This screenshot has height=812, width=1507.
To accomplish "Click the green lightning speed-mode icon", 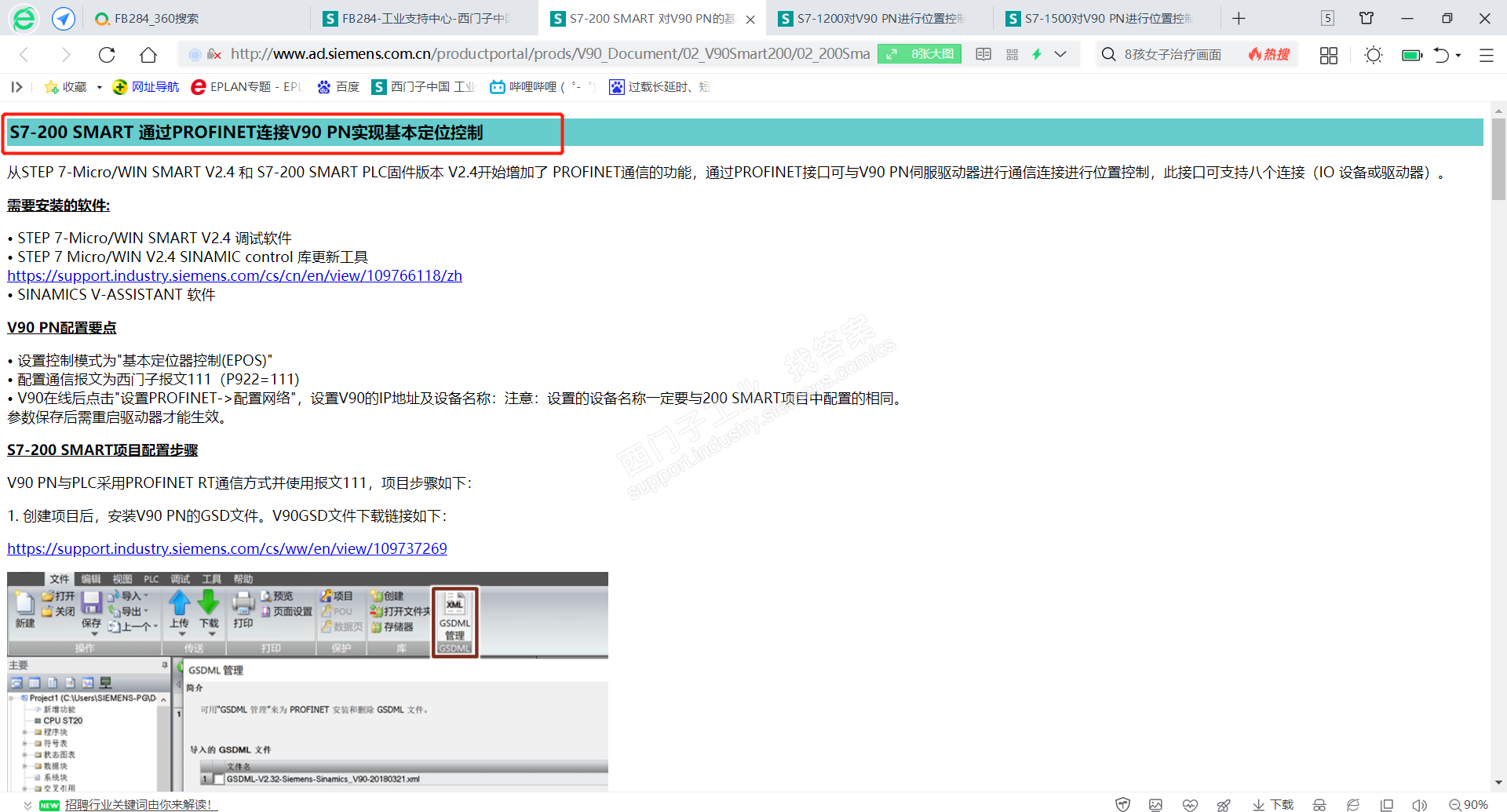I will [1037, 54].
